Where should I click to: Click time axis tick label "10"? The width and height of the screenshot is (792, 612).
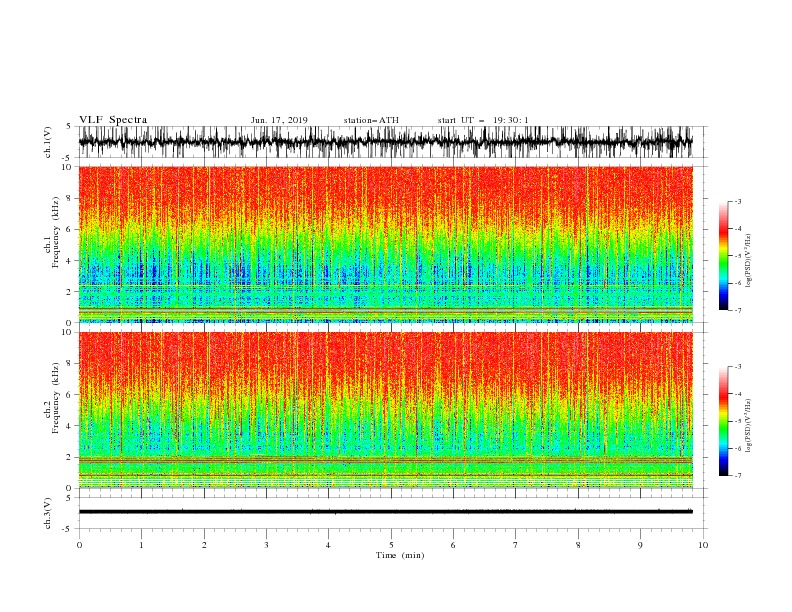pos(703,545)
